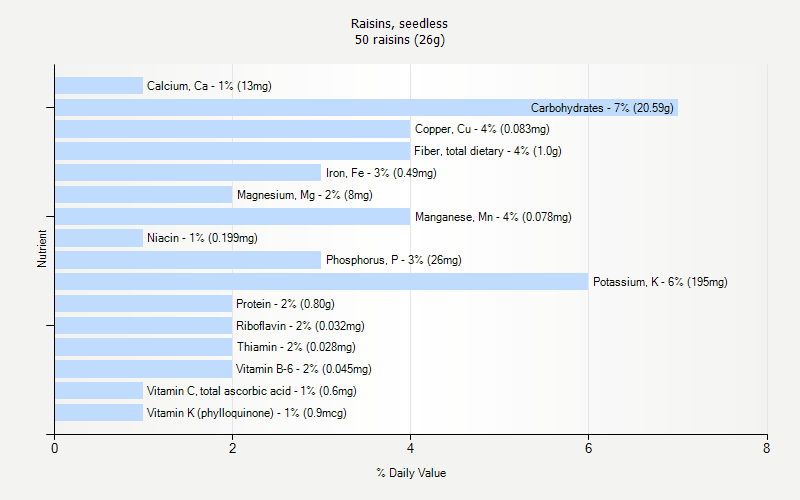Select the Thiamin bar in the chart

(x=143, y=347)
